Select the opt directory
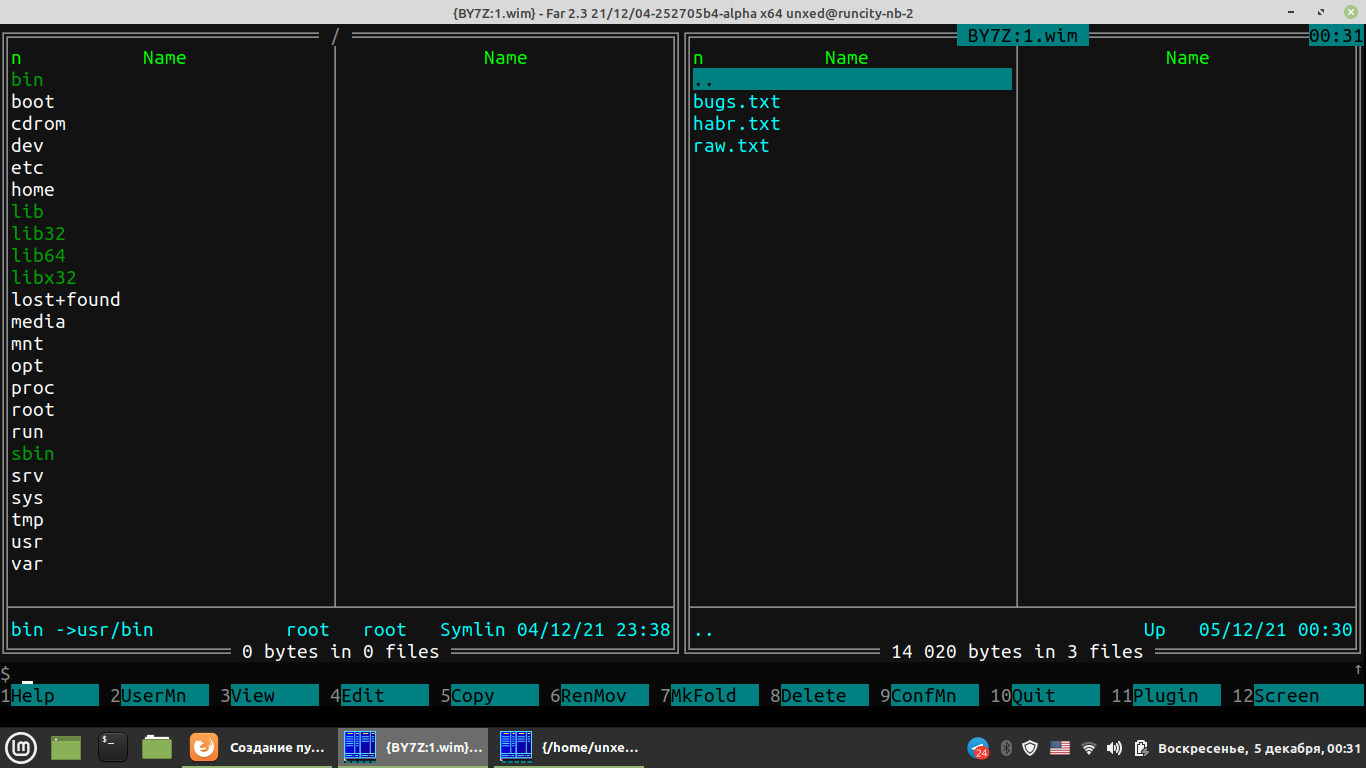 pos(27,365)
